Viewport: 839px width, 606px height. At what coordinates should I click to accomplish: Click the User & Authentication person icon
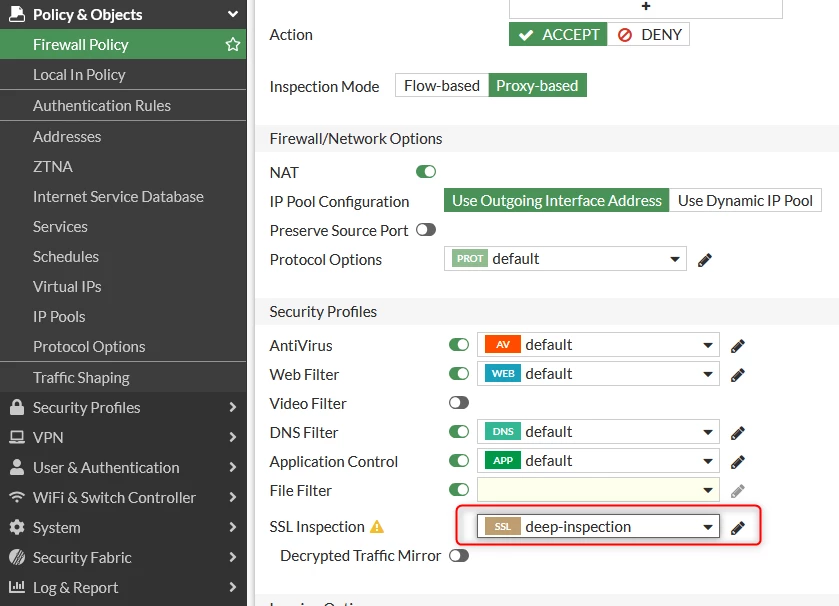(x=17, y=467)
